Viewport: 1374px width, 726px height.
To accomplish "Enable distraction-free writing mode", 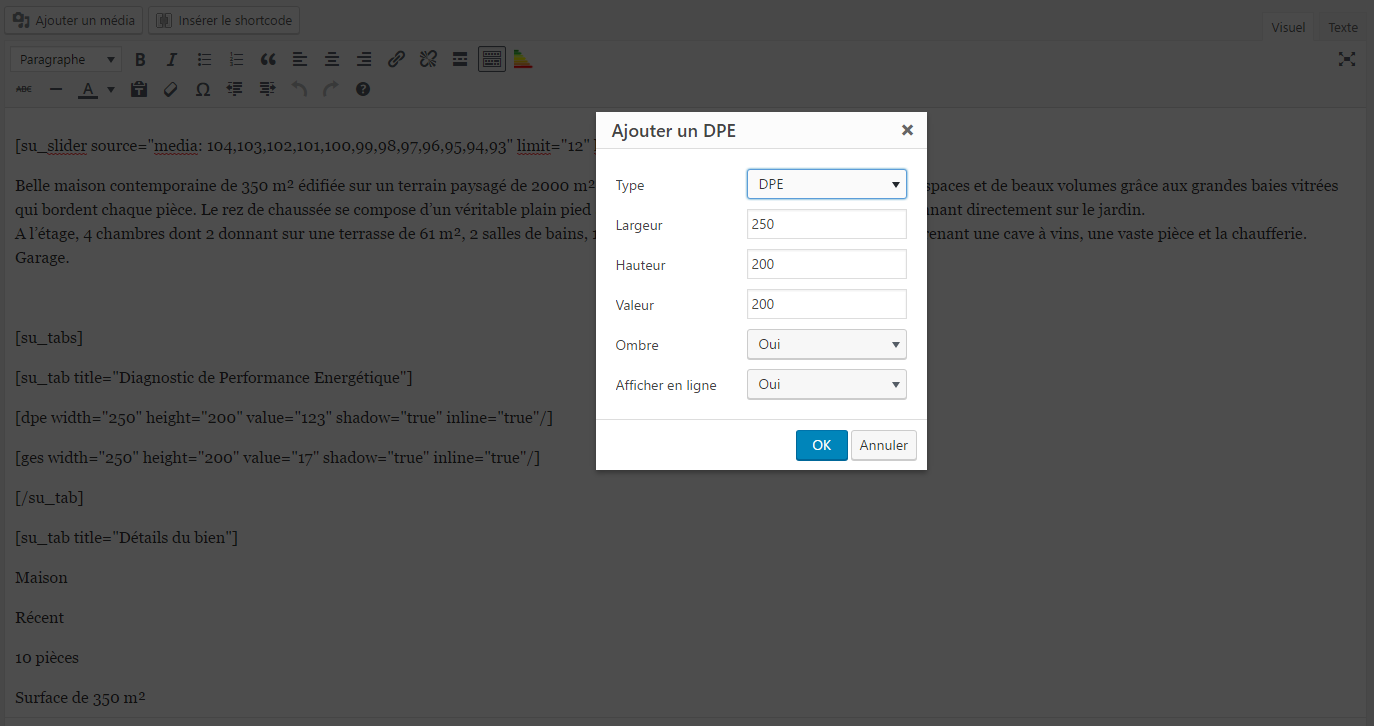I will 1347,59.
